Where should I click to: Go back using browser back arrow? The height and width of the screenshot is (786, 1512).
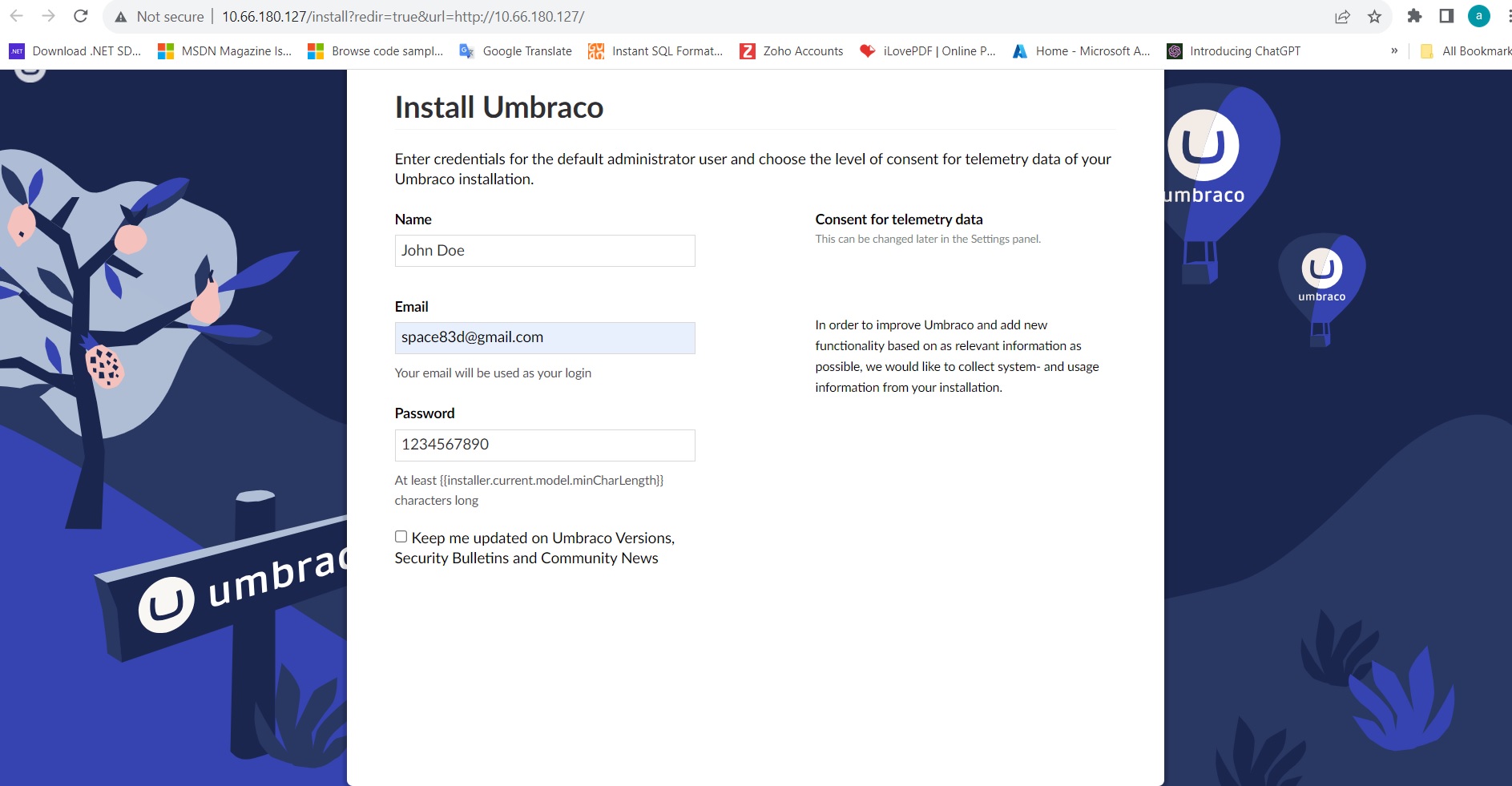click(x=16, y=16)
